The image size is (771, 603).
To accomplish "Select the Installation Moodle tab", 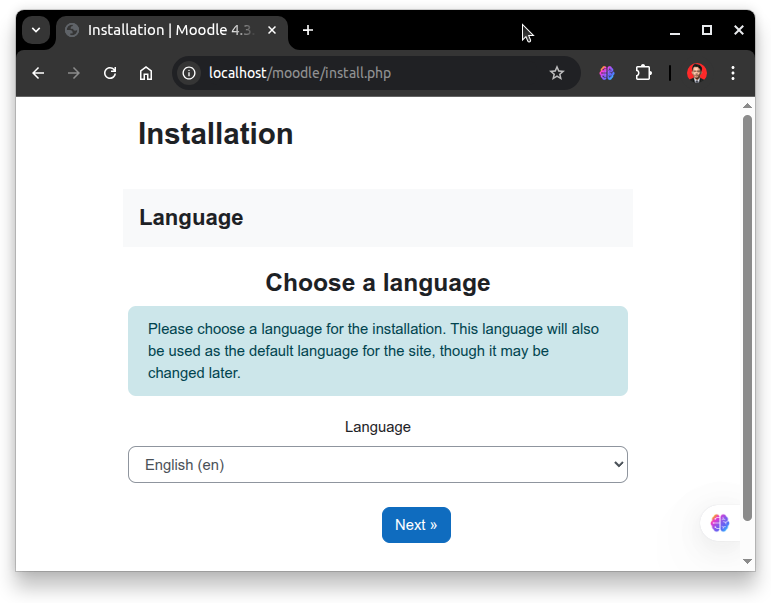I will (x=170, y=30).
